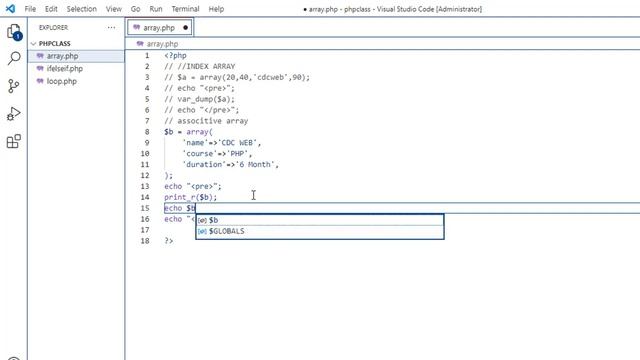Click the 'name'=>'CDC WEB' line
The image size is (640, 360).
click(222, 143)
